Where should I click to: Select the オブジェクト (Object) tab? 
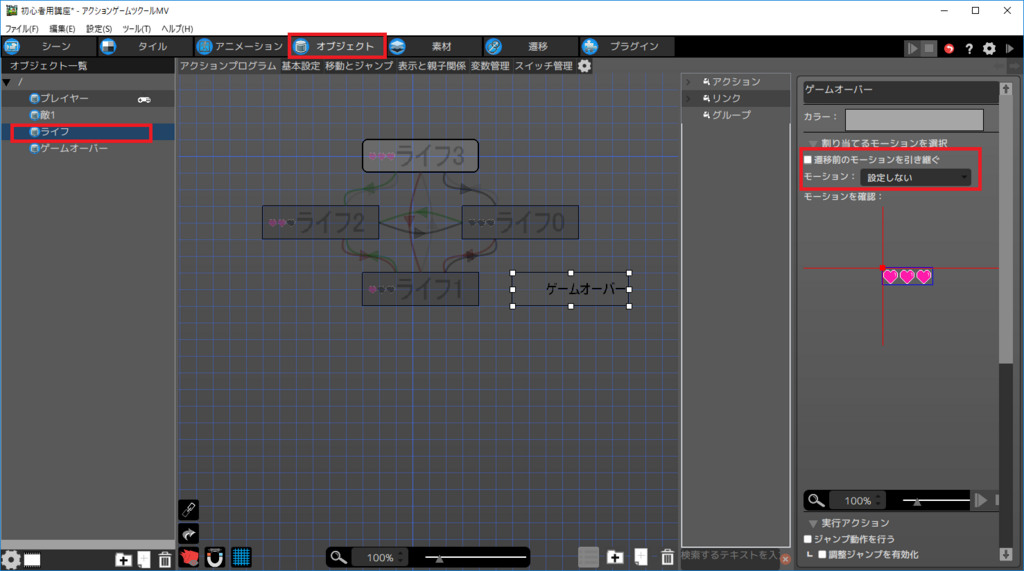pos(337,46)
